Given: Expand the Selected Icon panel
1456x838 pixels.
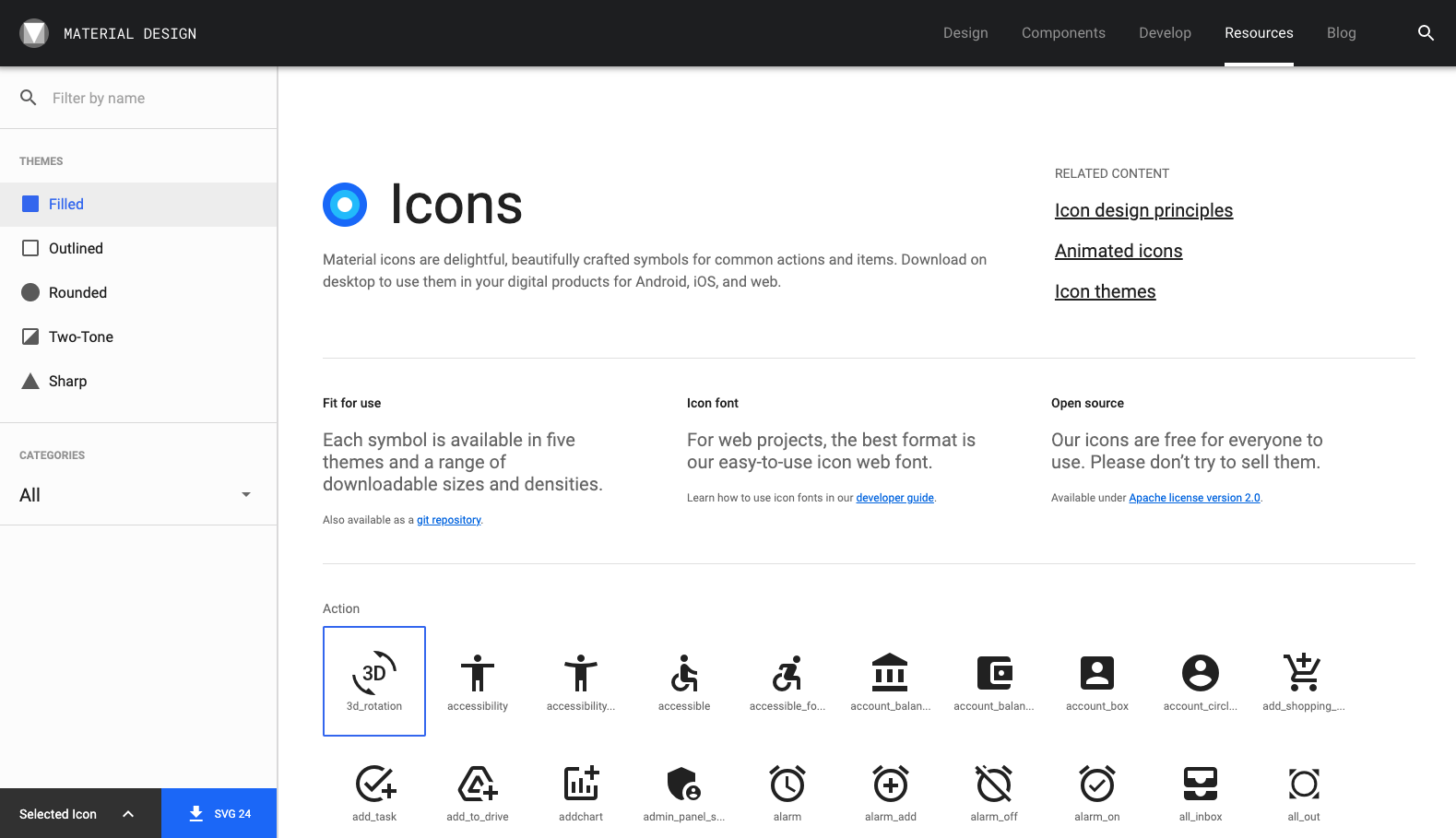Looking at the screenshot, I should tap(80, 813).
